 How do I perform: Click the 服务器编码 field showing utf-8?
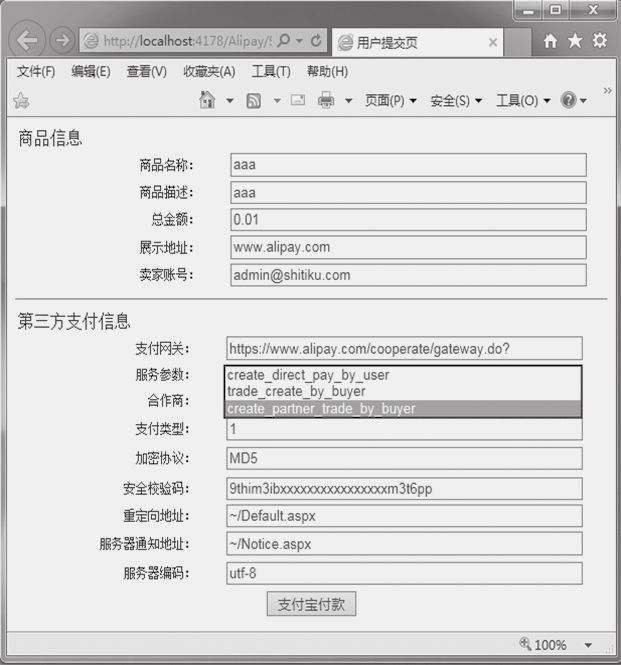[x=404, y=573]
